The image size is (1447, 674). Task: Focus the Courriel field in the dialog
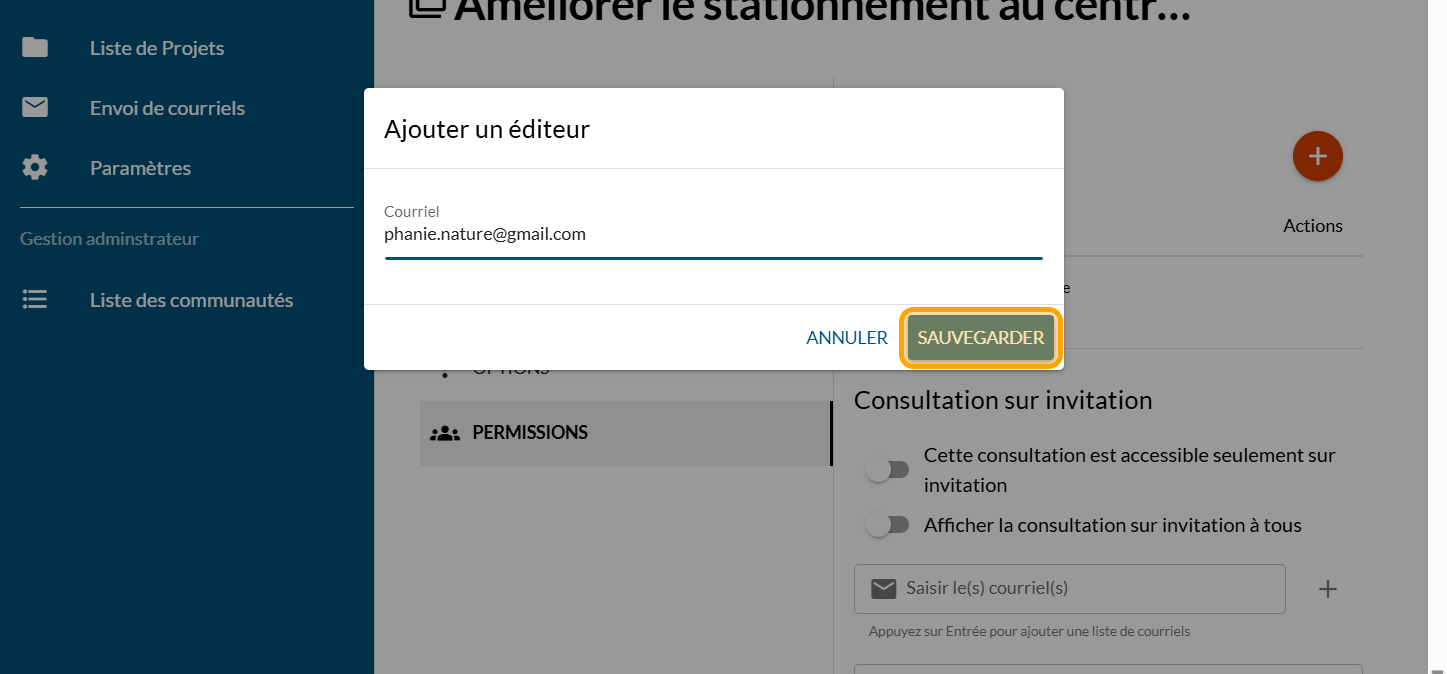coord(712,235)
